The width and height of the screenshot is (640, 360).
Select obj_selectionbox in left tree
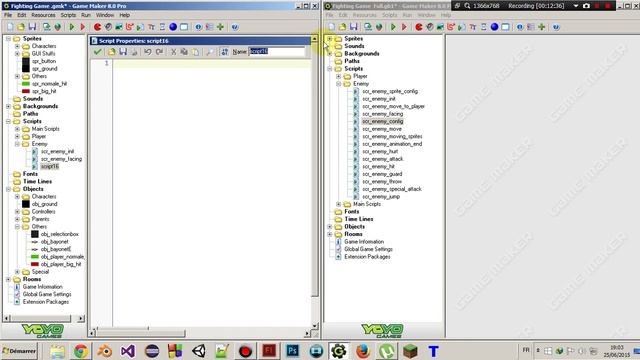[x=60, y=234]
